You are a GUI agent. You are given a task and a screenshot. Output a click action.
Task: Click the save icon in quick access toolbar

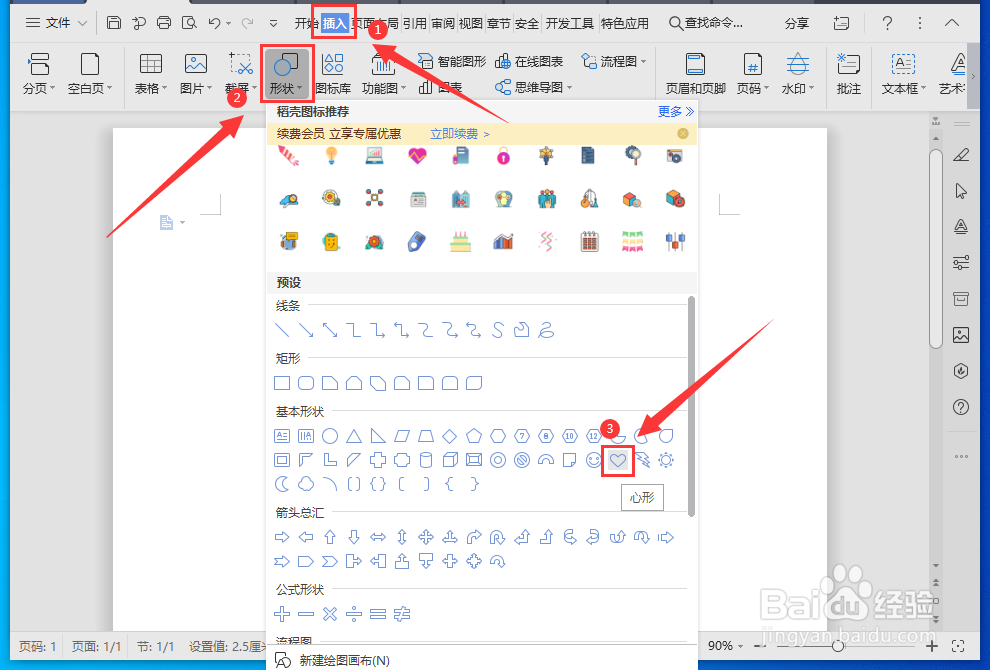click(x=114, y=23)
